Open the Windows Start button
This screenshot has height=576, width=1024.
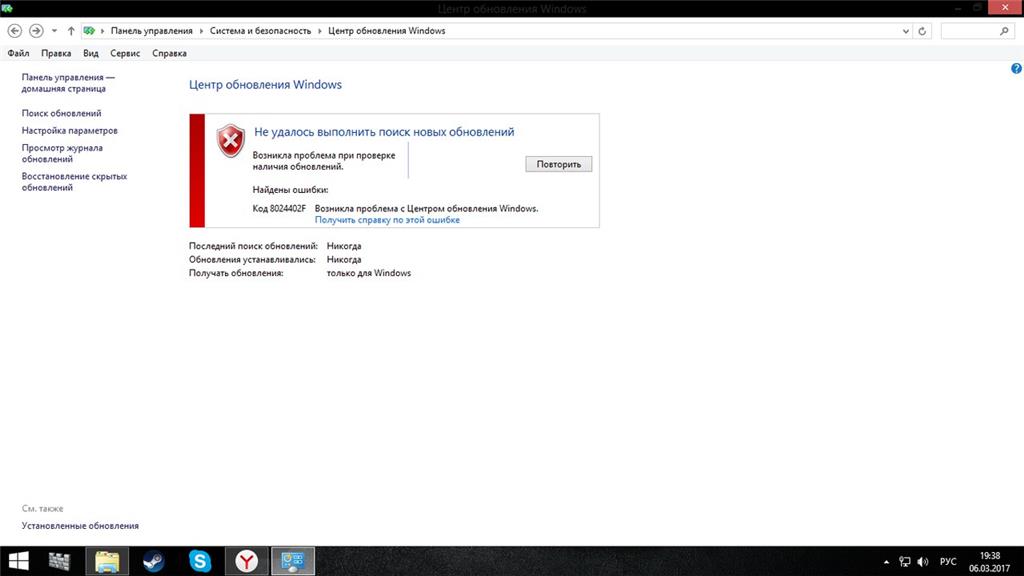(x=18, y=561)
